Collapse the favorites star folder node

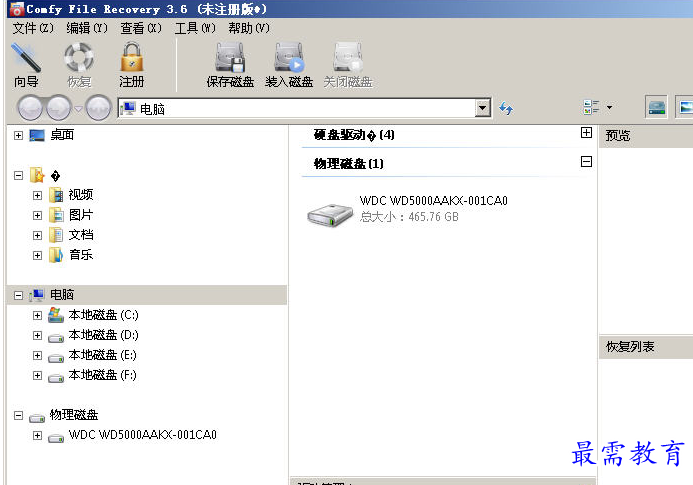click(x=18, y=176)
